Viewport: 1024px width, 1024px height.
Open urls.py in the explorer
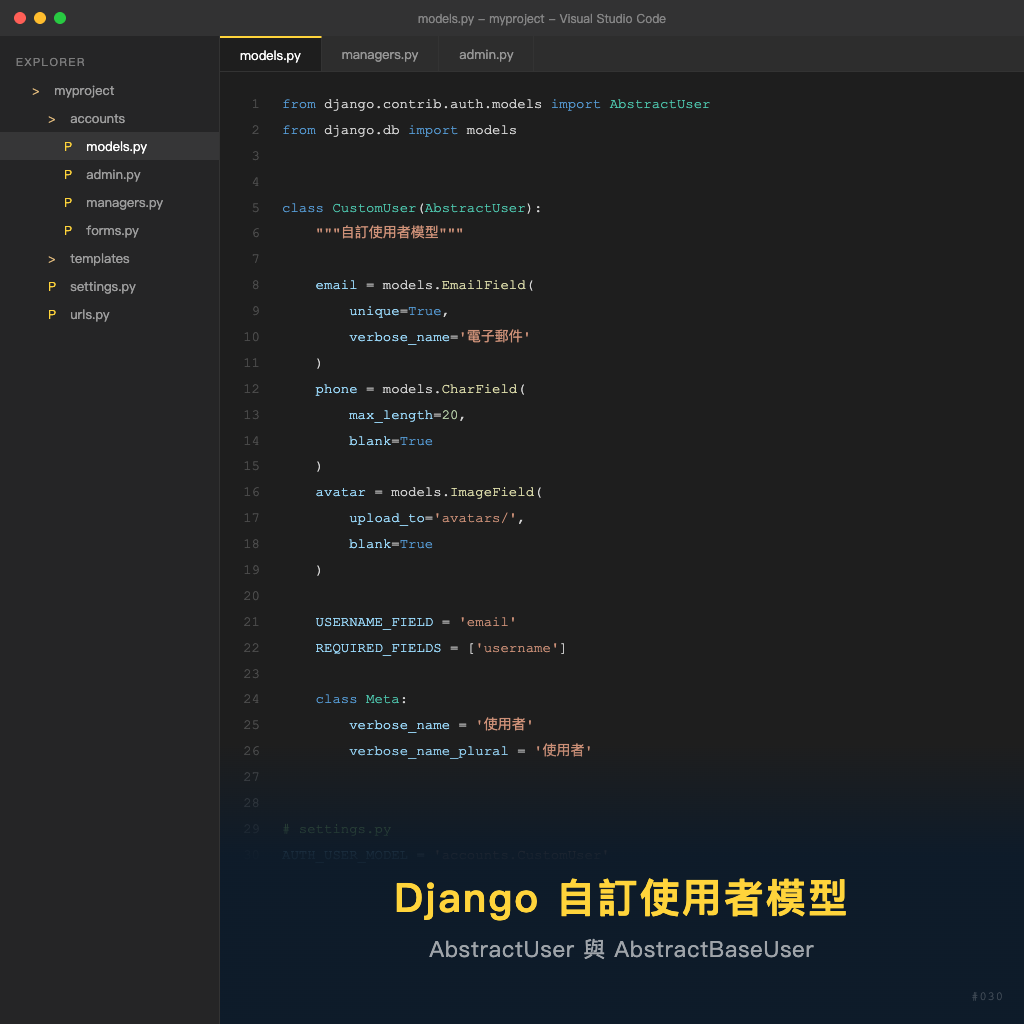point(110,315)
